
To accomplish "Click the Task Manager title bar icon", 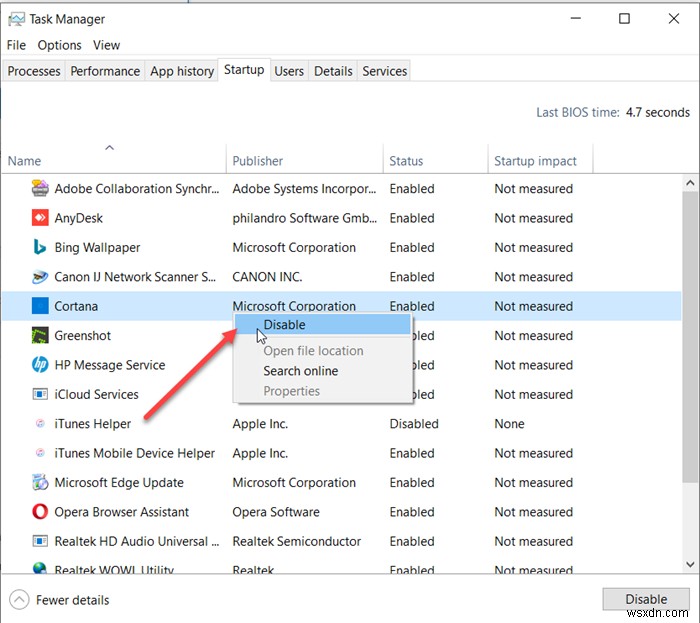I will [x=17, y=19].
